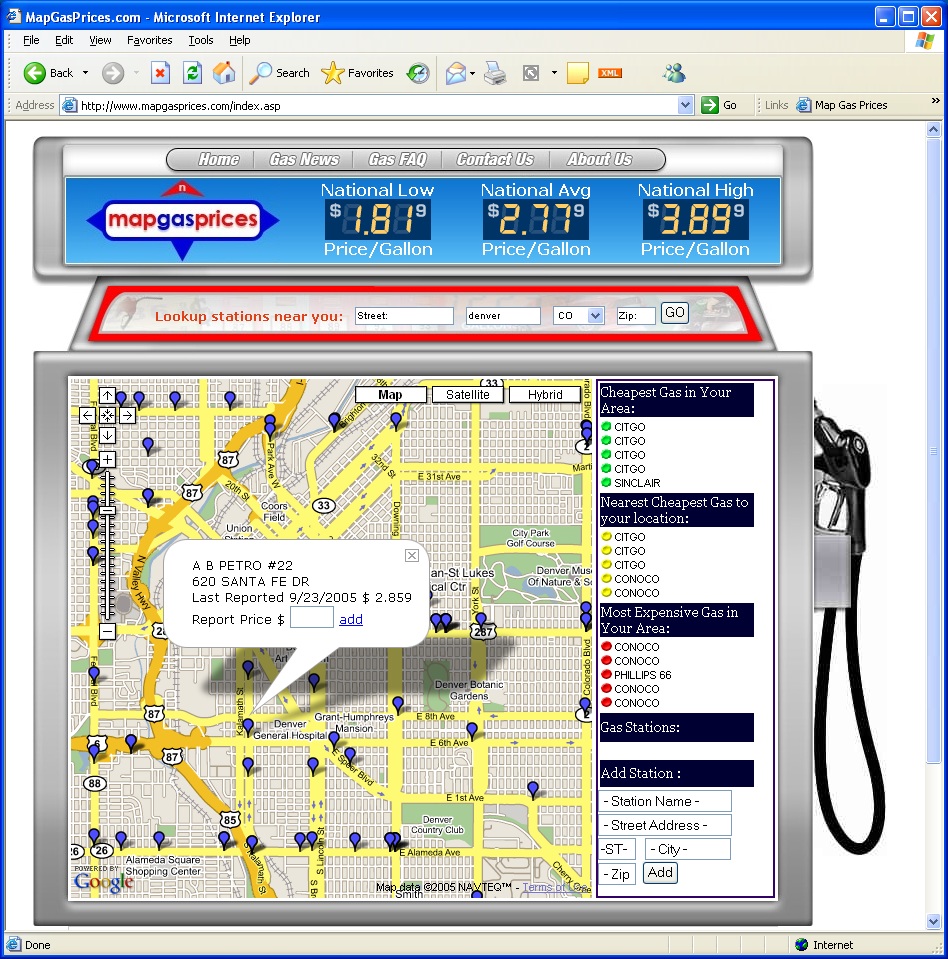Image resolution: width=948 pixels, height=959 pixels.
Task: Click the Report Price input box
Action: pos(312,618)
